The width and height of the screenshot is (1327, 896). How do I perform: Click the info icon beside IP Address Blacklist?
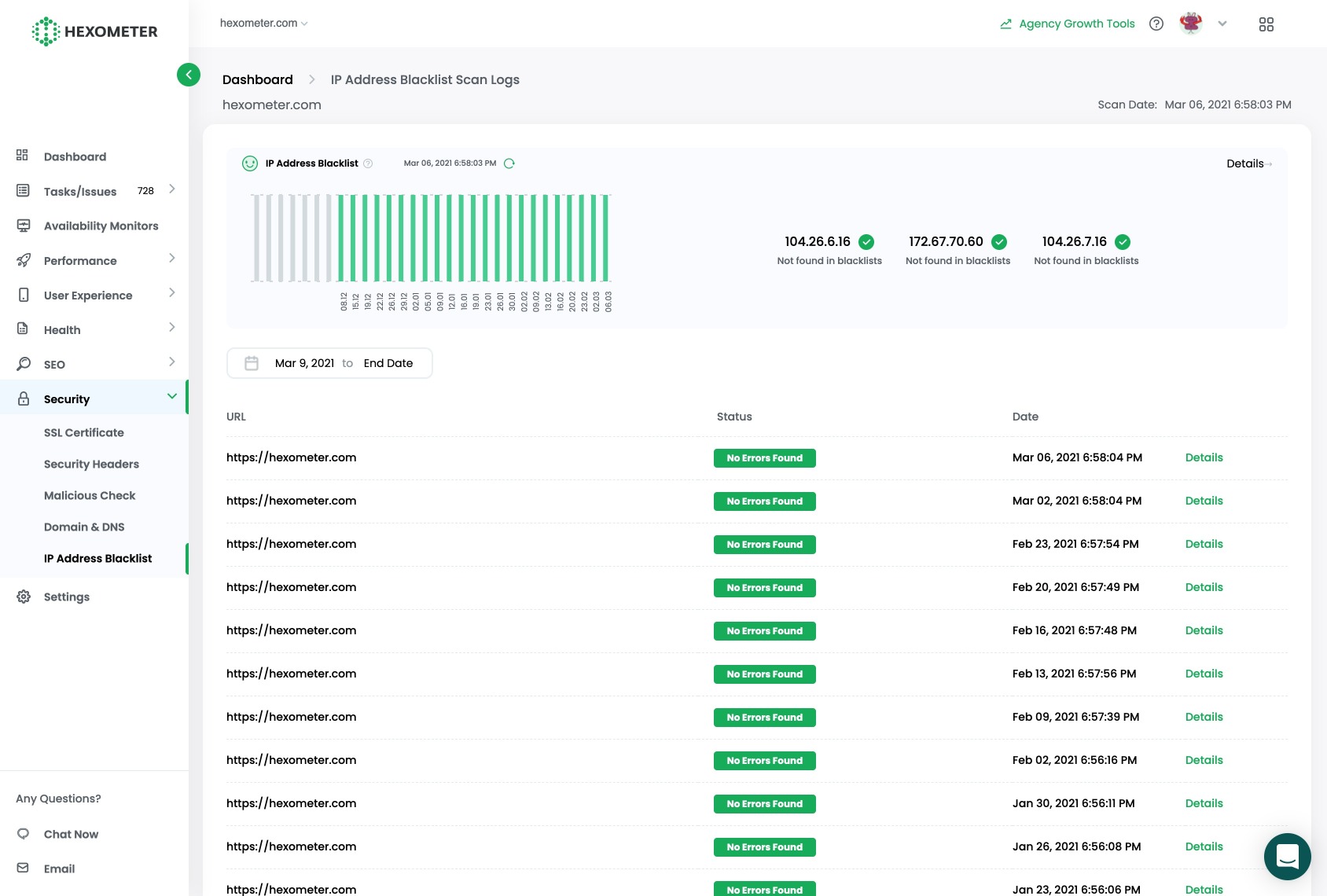[x=368, y=163]
